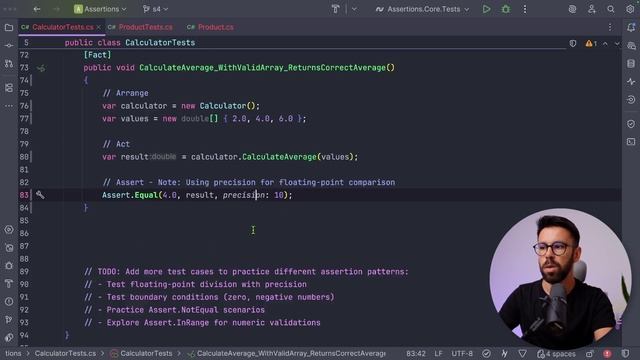Click the quick-fix wrench icon on line 83
Screen dimensions: 640x360
40,195
